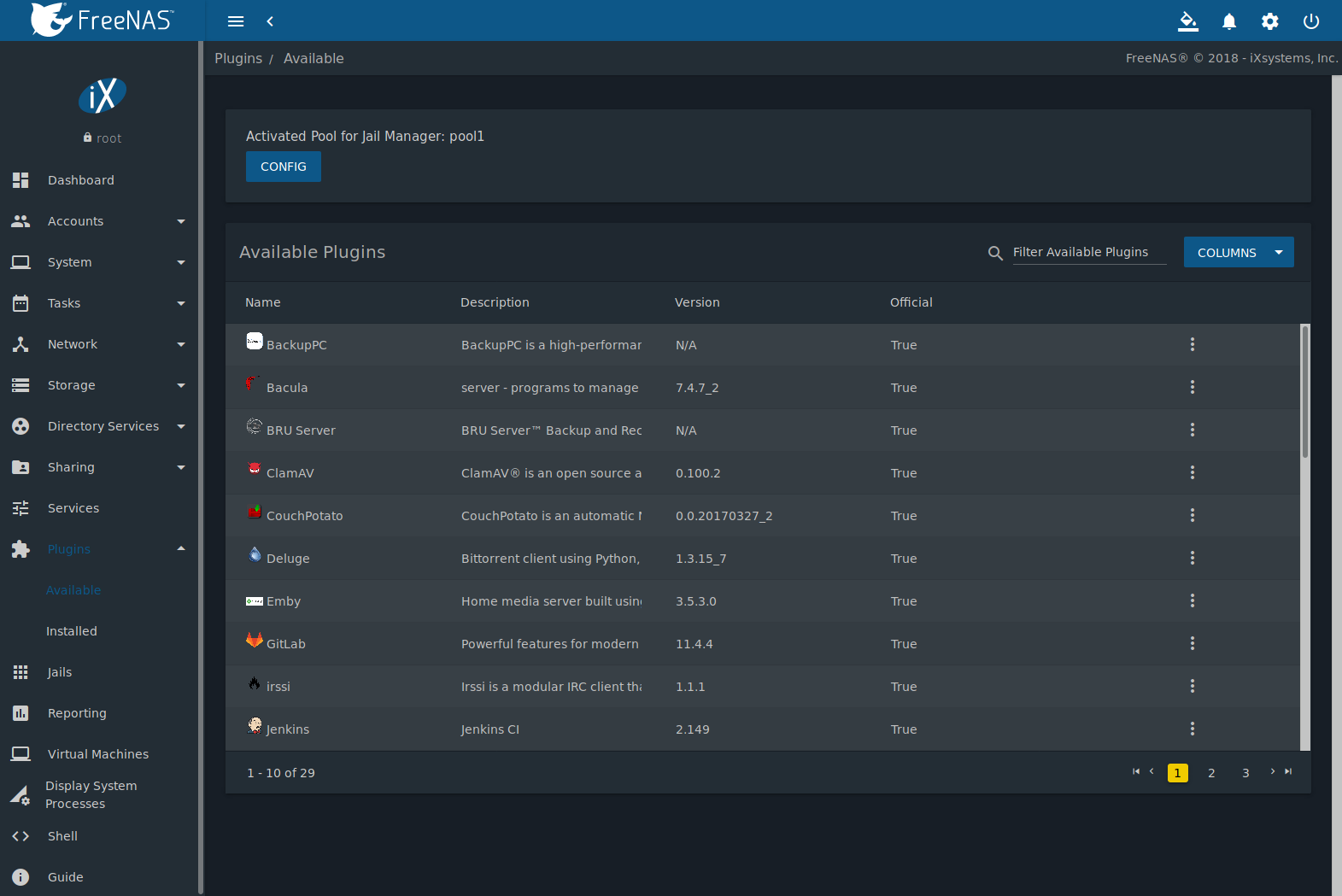Go to page 2 of plugins
Image resolution: width=1342 pixels, height=896 pixels.
point(1210,773)
